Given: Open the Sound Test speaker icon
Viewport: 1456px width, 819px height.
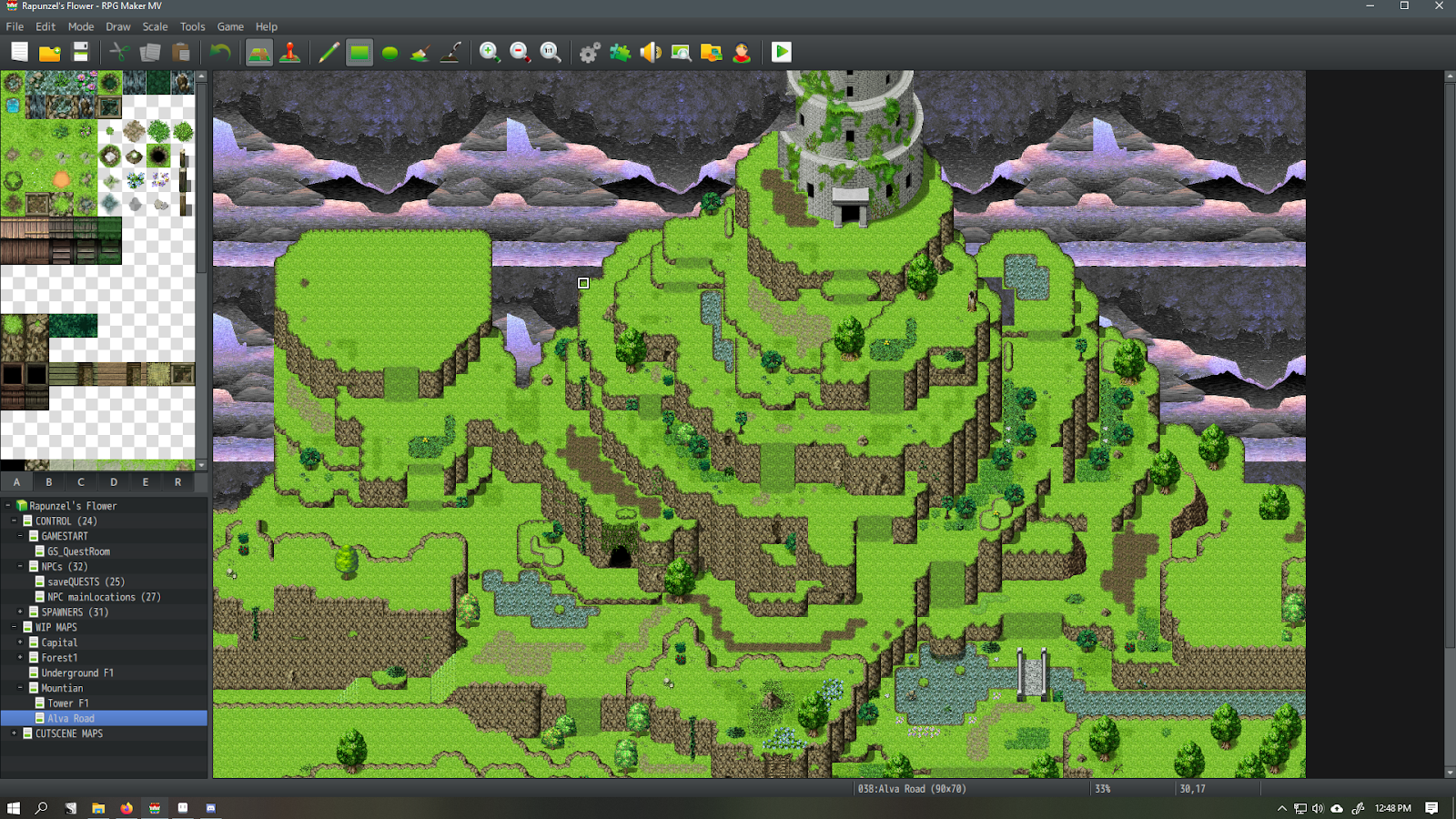Looking at the screenshot, I should pos(651,52).
